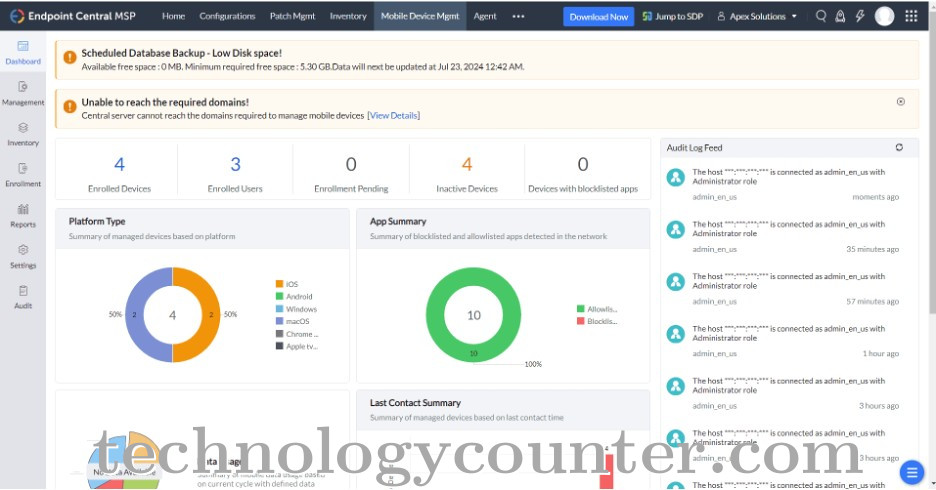Open the Enrollment sidebar icon

(23, 168)
